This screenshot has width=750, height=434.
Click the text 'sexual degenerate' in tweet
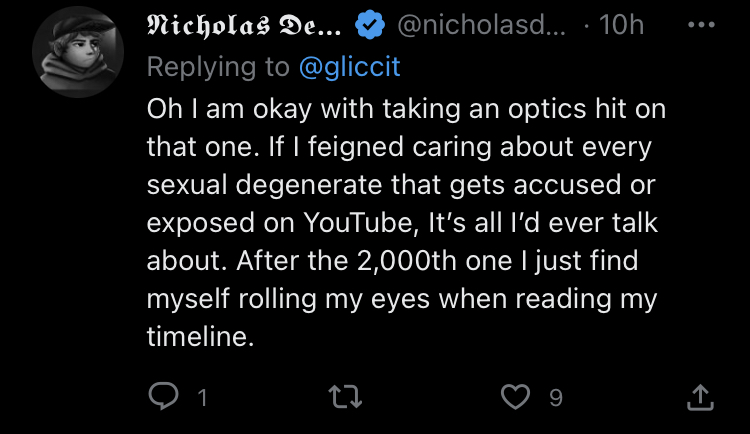pyautogui.click(x=265, y=185)
